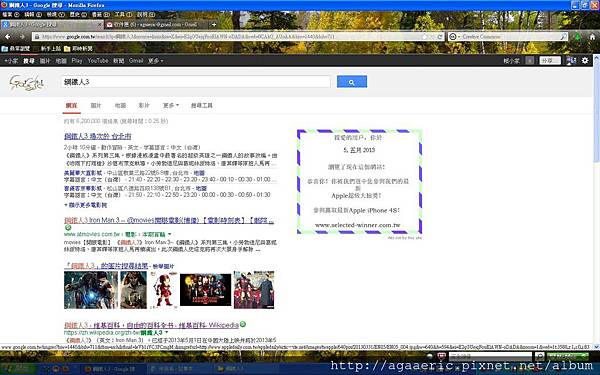Click the Google+ profile link in black bar

[11, 61]
